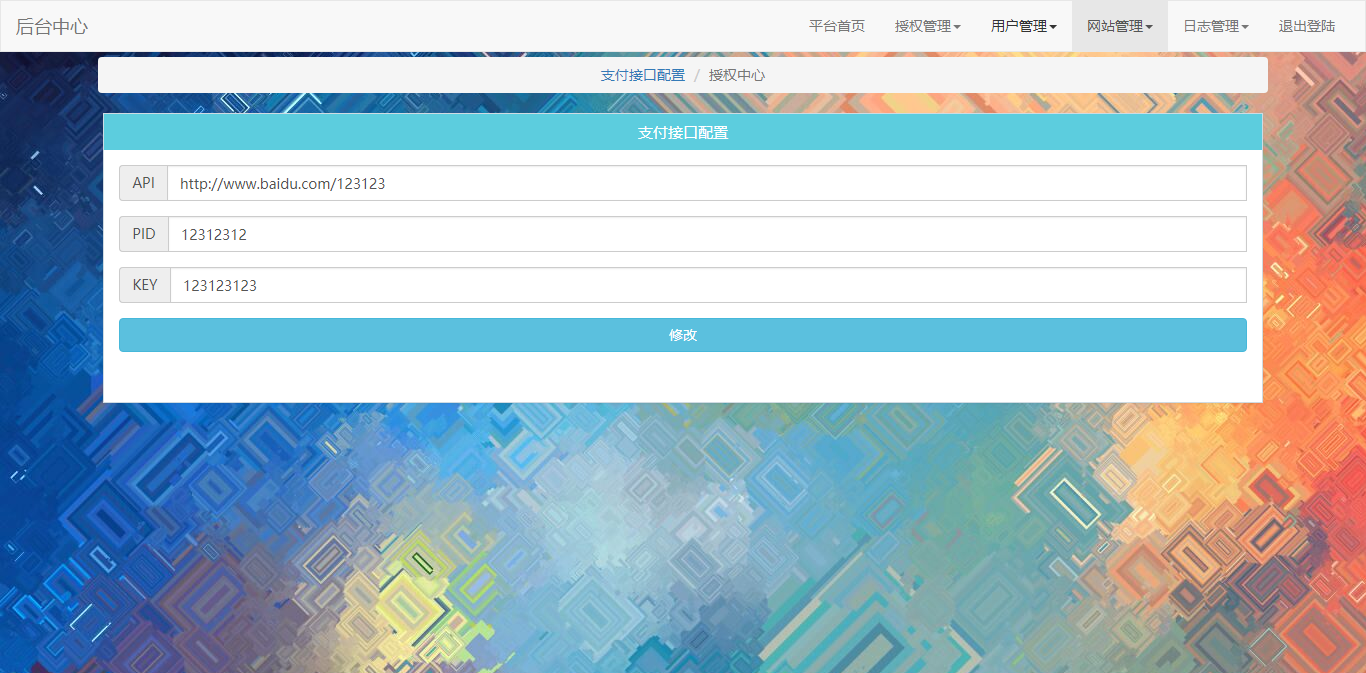
Task: Click the caret arrow beside 用户管理
Action: [x=1053, y=27]
